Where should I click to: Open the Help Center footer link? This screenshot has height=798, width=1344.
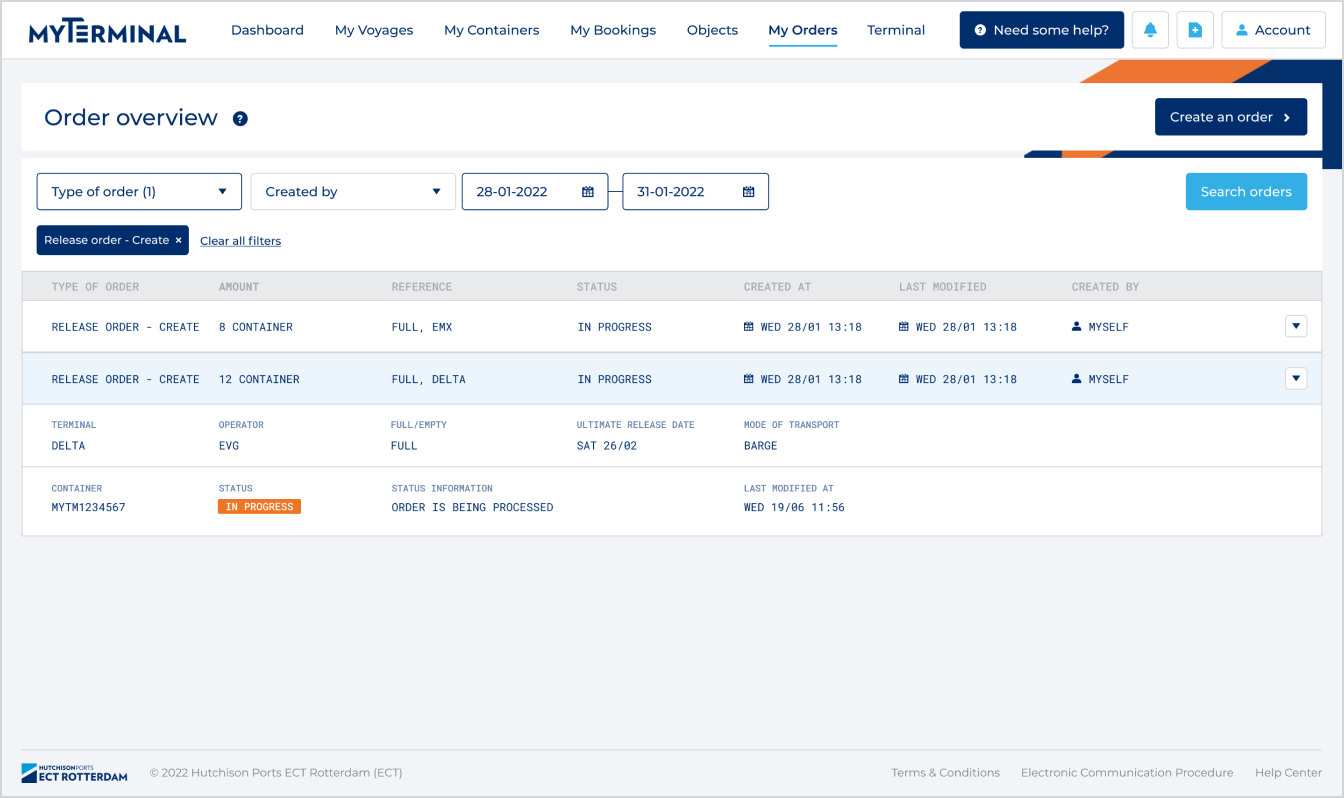click(1288, 773)
